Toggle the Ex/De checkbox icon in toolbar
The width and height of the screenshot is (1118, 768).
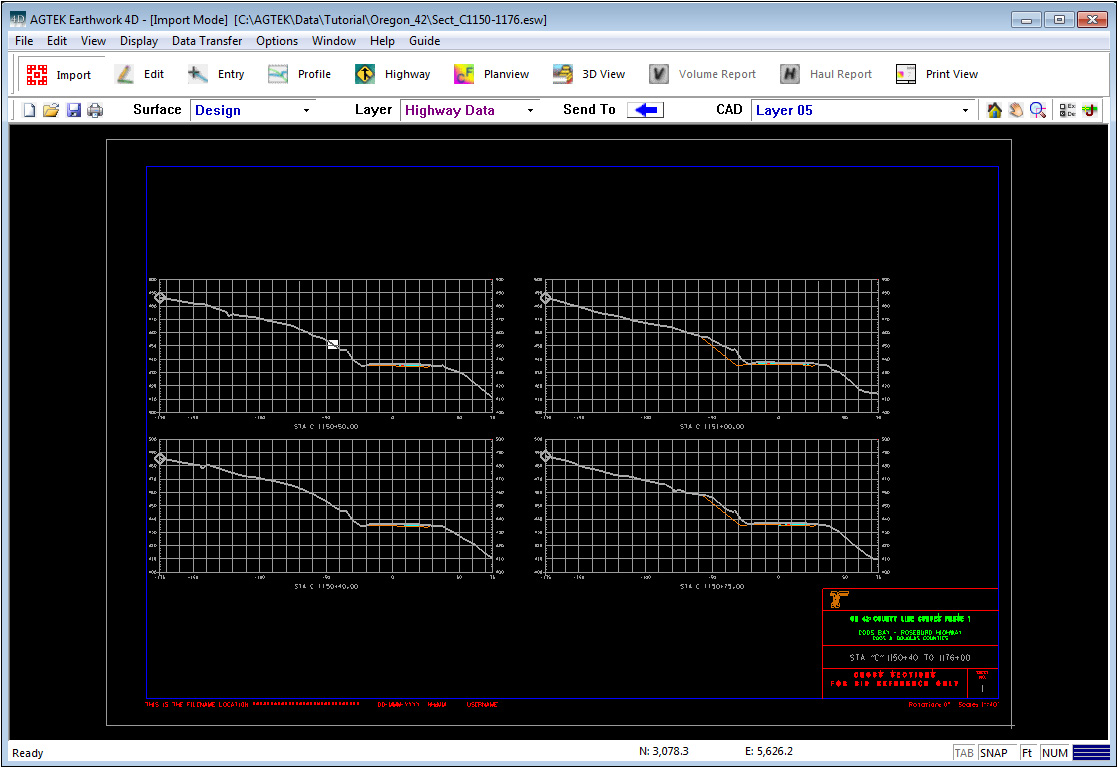[x=1067, y=110]
